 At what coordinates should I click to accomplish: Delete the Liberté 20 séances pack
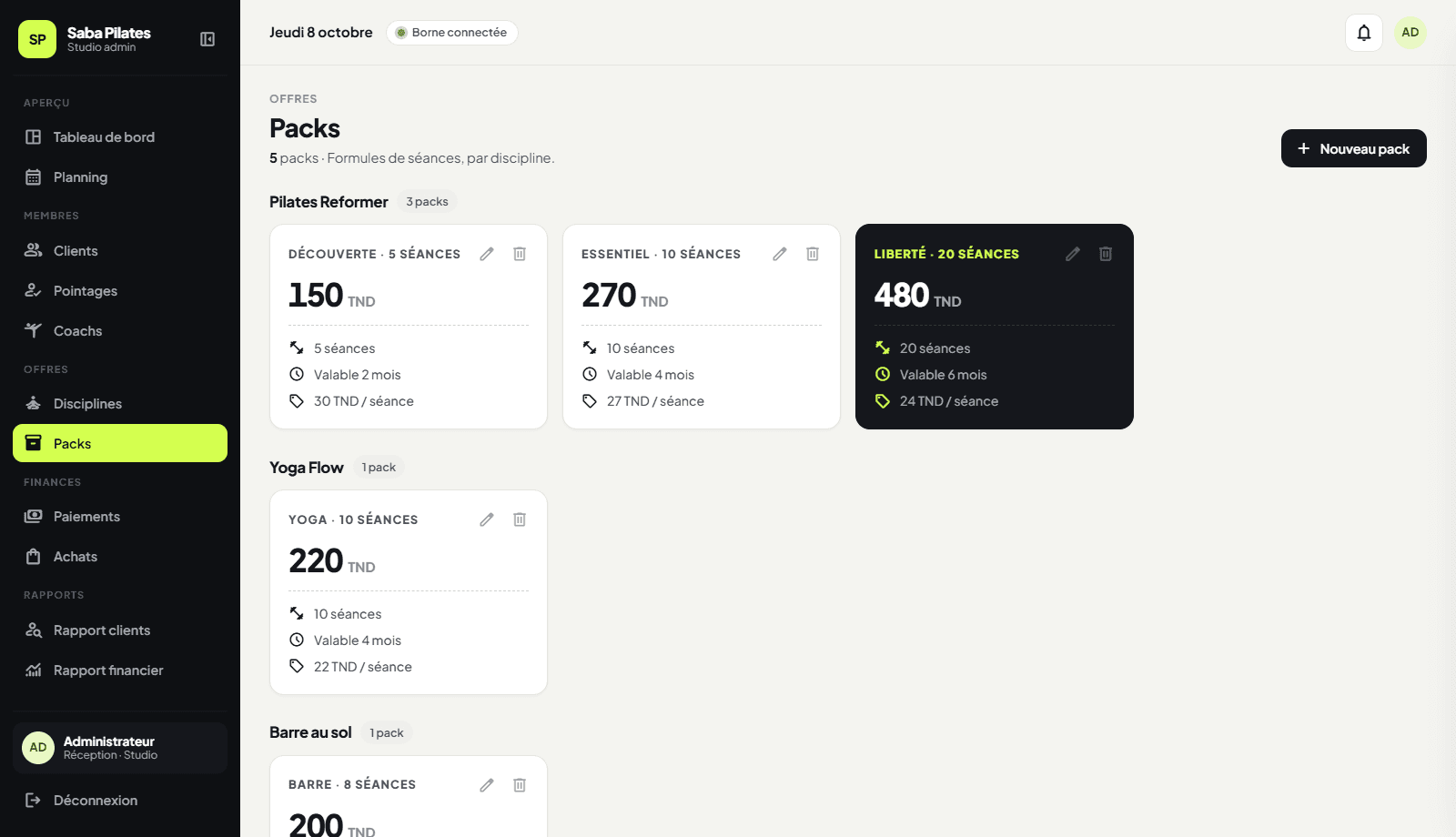[x=1106, y=254]
